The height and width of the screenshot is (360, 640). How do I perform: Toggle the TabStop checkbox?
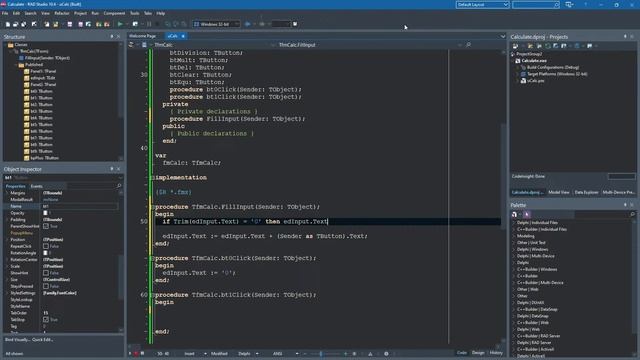[46, 320]
